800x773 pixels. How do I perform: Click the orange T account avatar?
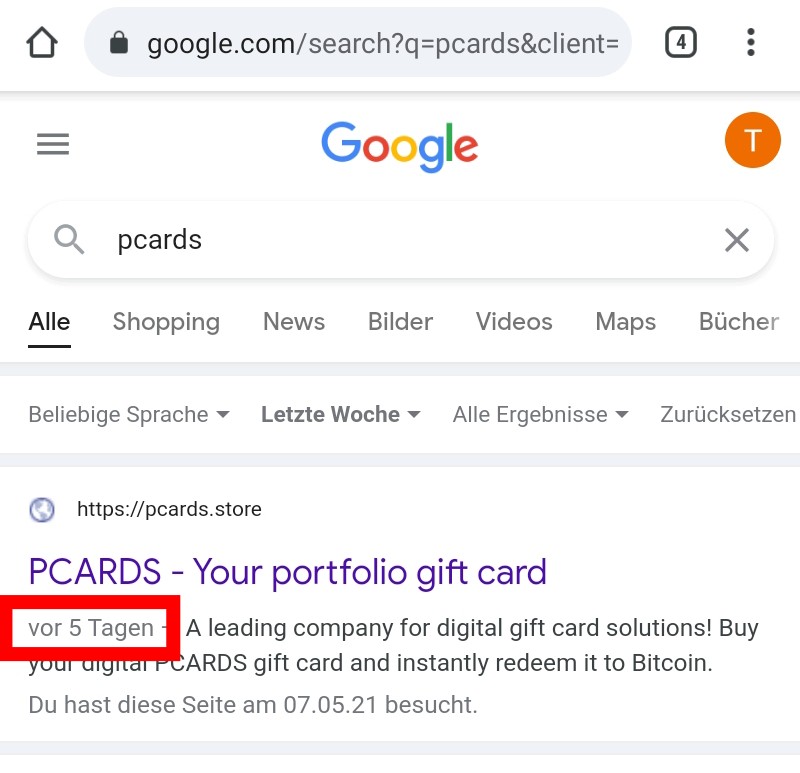pyautogui.click(x=752, y=141)
